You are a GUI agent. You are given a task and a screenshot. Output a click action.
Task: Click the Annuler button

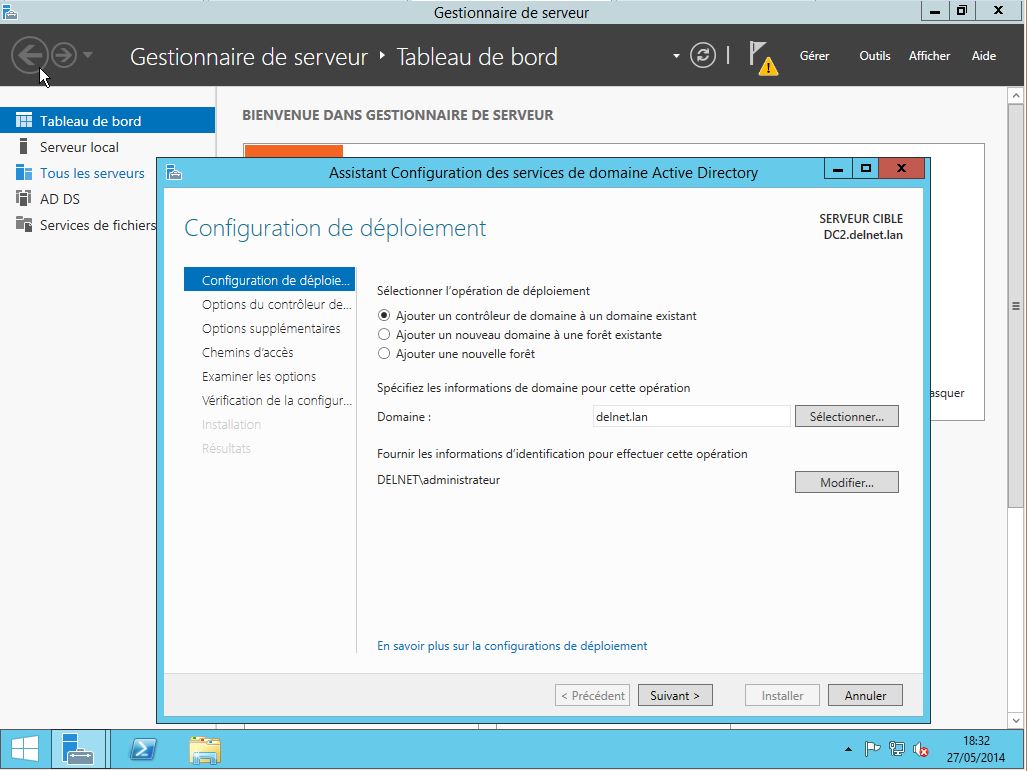(x=865, y=696)
